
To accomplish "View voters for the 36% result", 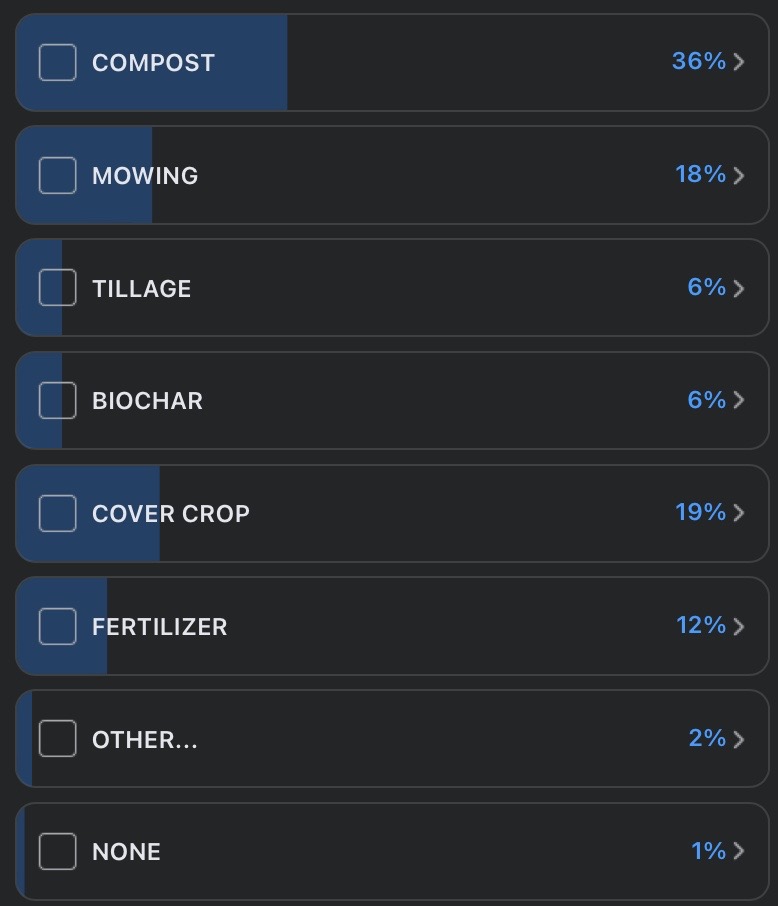I will (698, 61).
